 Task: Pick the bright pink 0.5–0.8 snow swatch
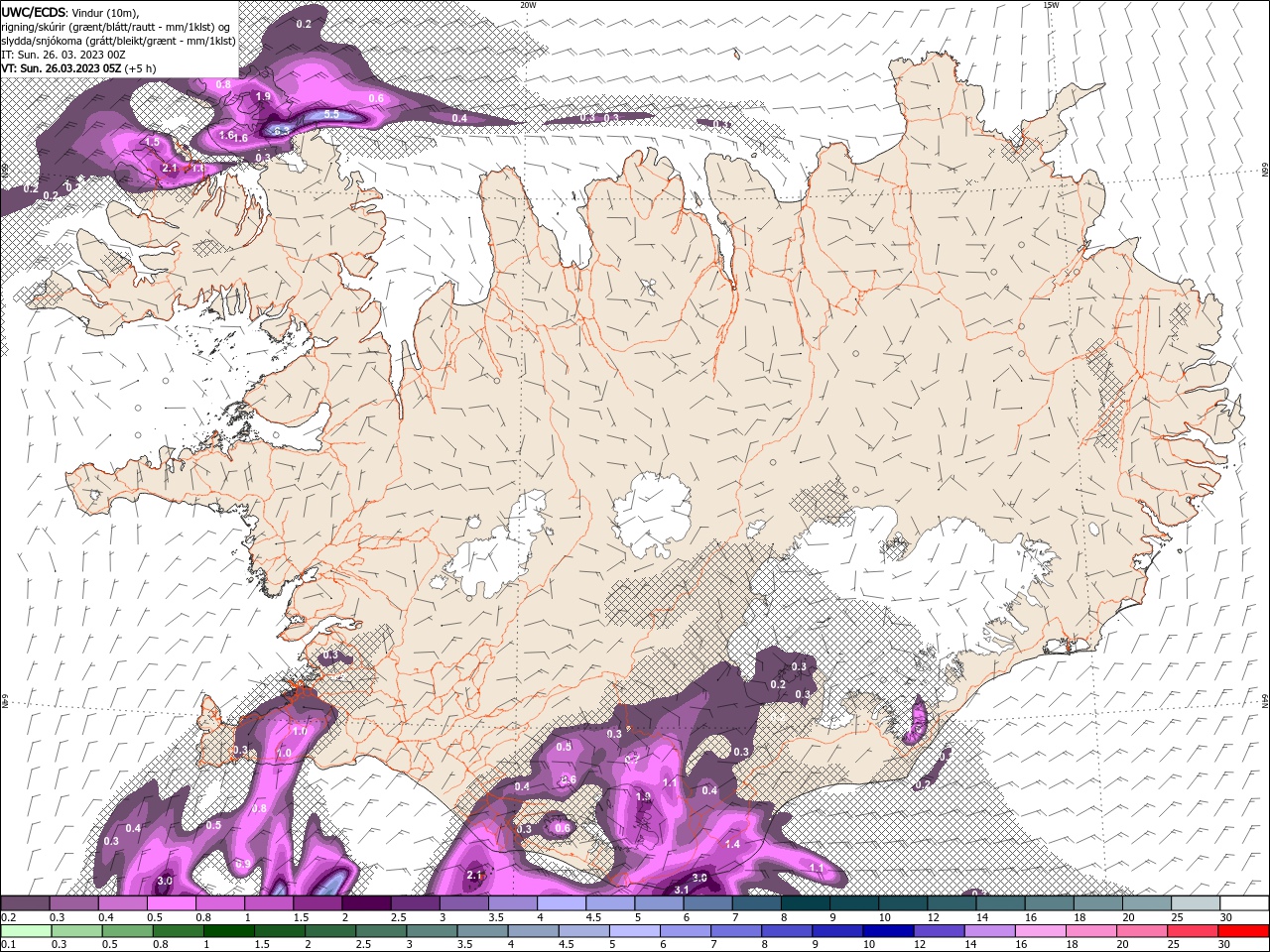pyautogui.click(x=171, y=903)
